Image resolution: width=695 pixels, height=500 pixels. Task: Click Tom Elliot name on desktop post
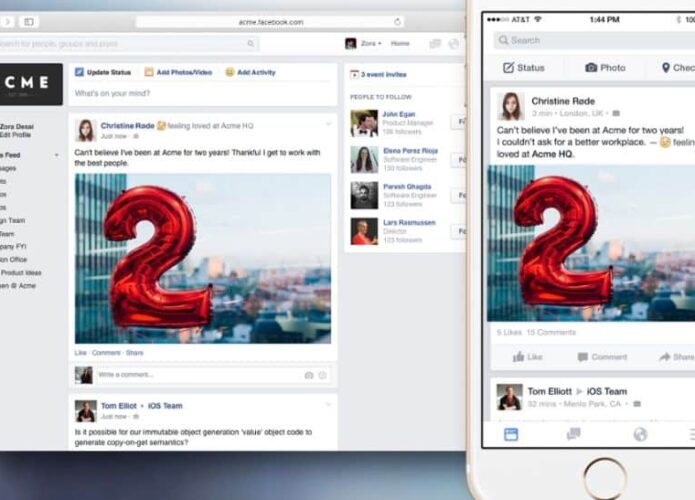tap(119, 406)
